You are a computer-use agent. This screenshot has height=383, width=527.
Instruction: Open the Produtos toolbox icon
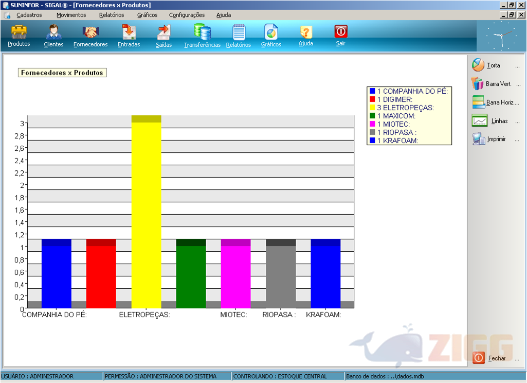(x=19, y=32)
